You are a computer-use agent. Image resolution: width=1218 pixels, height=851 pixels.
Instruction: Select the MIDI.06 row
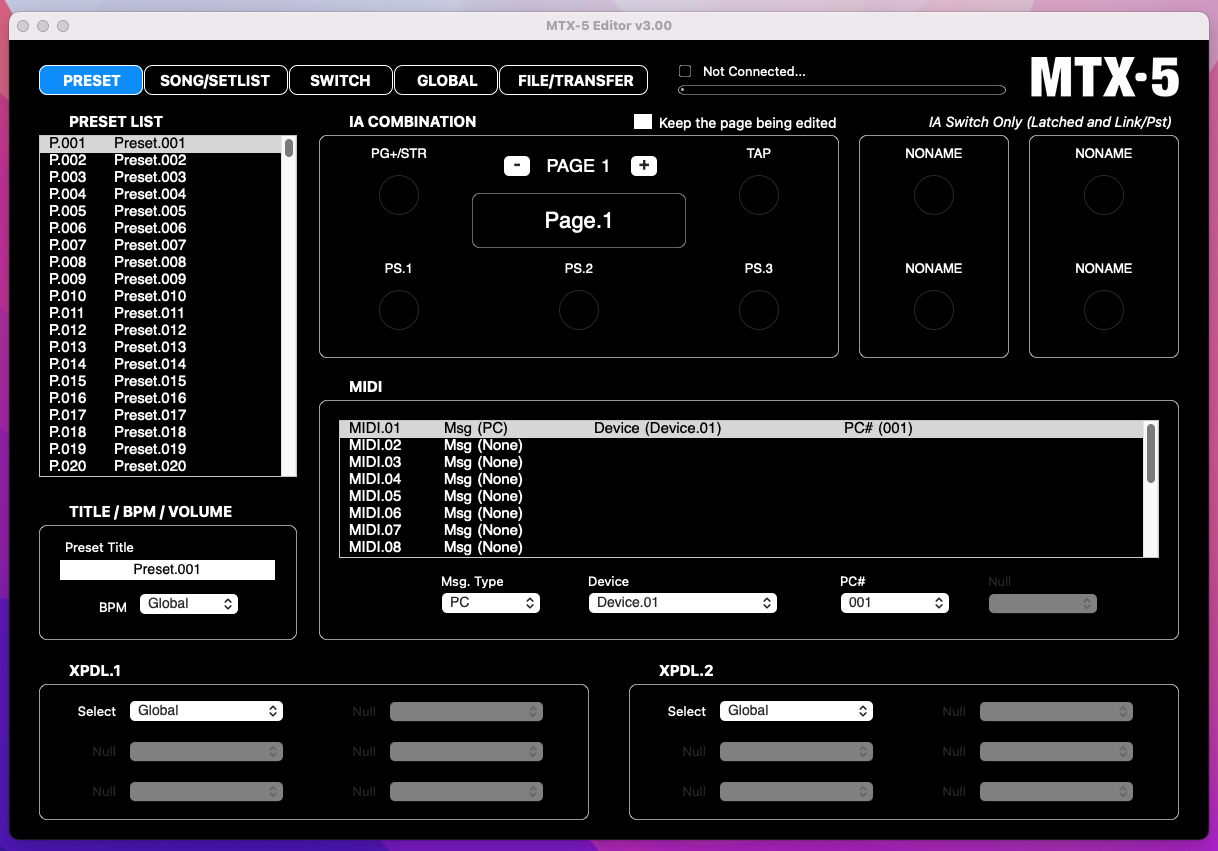pos(742,513)
